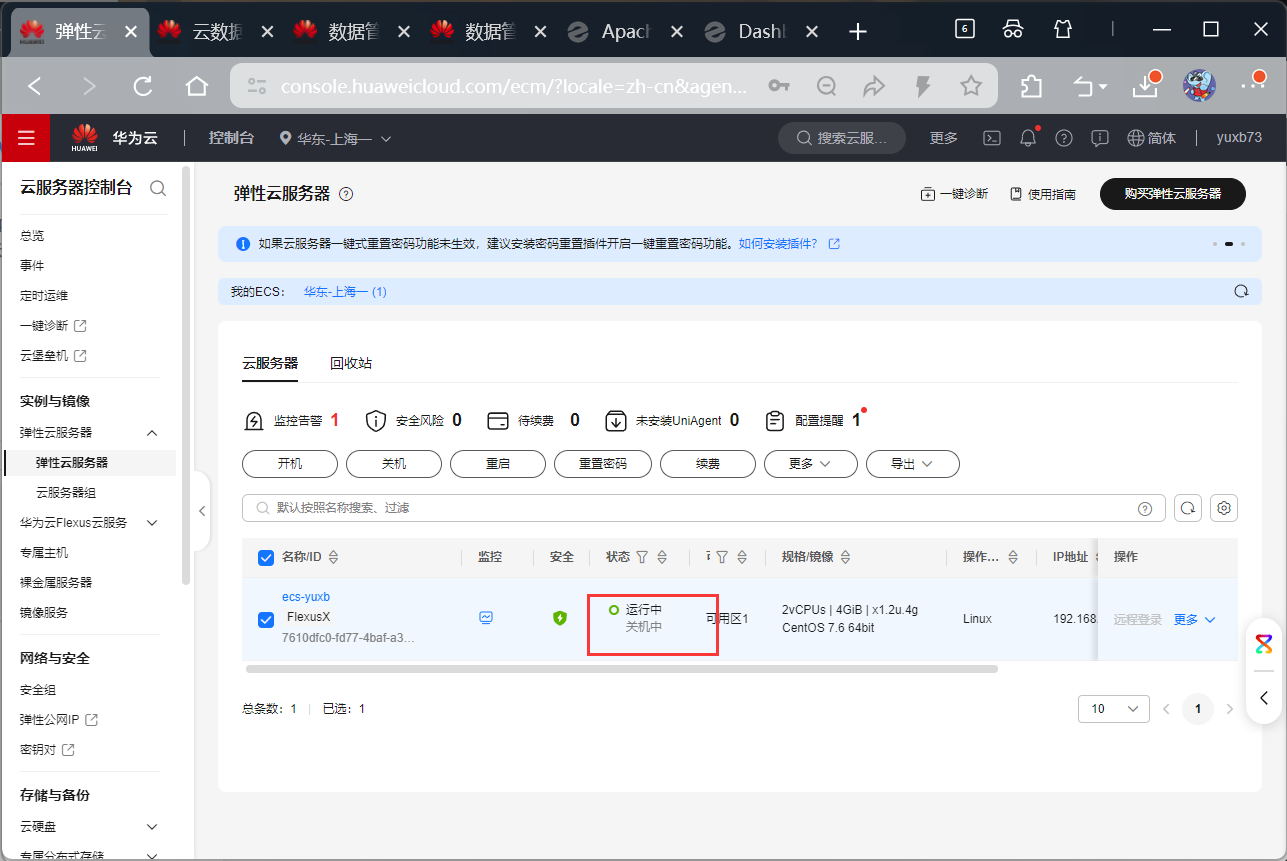Open 安全组 in sidebar
Screen dimensions: 1287x861
(38, 690)
